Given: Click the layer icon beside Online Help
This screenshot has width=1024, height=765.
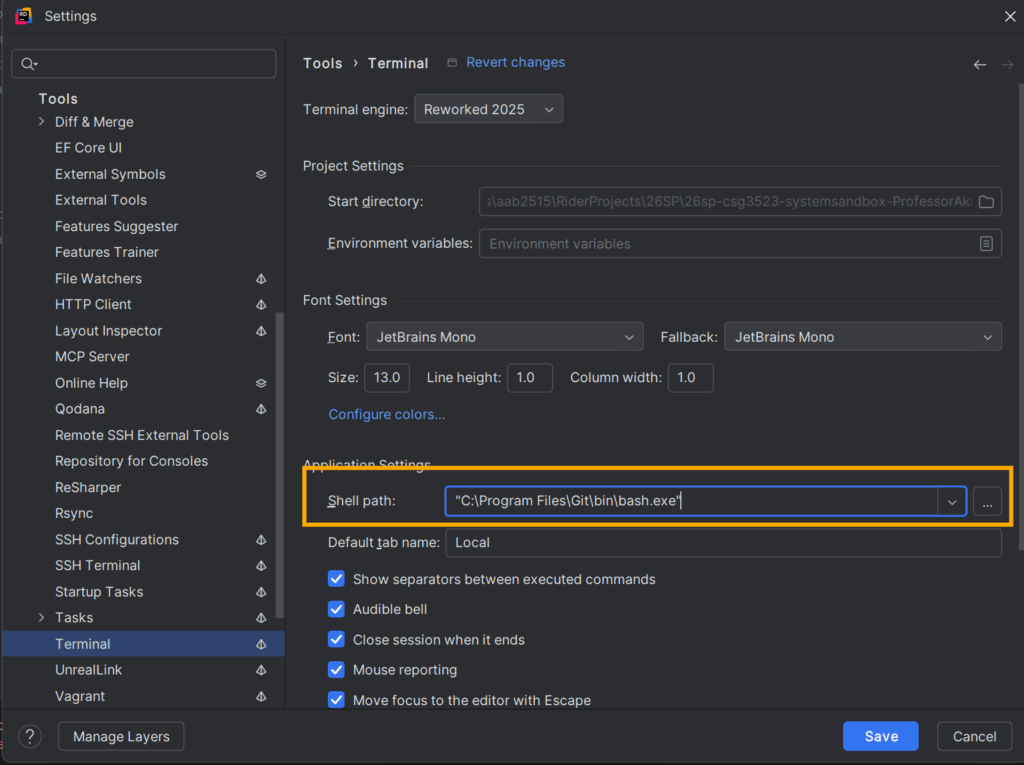Looking at the screenshot, I should click(x=261, y=383).
